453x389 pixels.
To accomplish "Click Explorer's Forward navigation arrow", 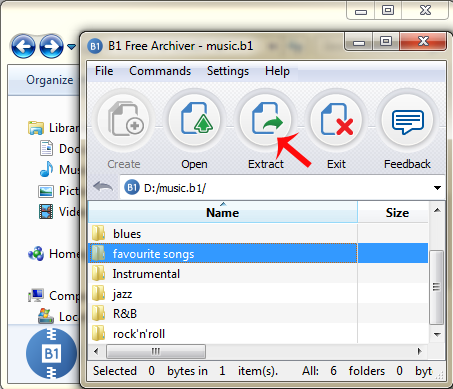I will (x=51, y=46).
